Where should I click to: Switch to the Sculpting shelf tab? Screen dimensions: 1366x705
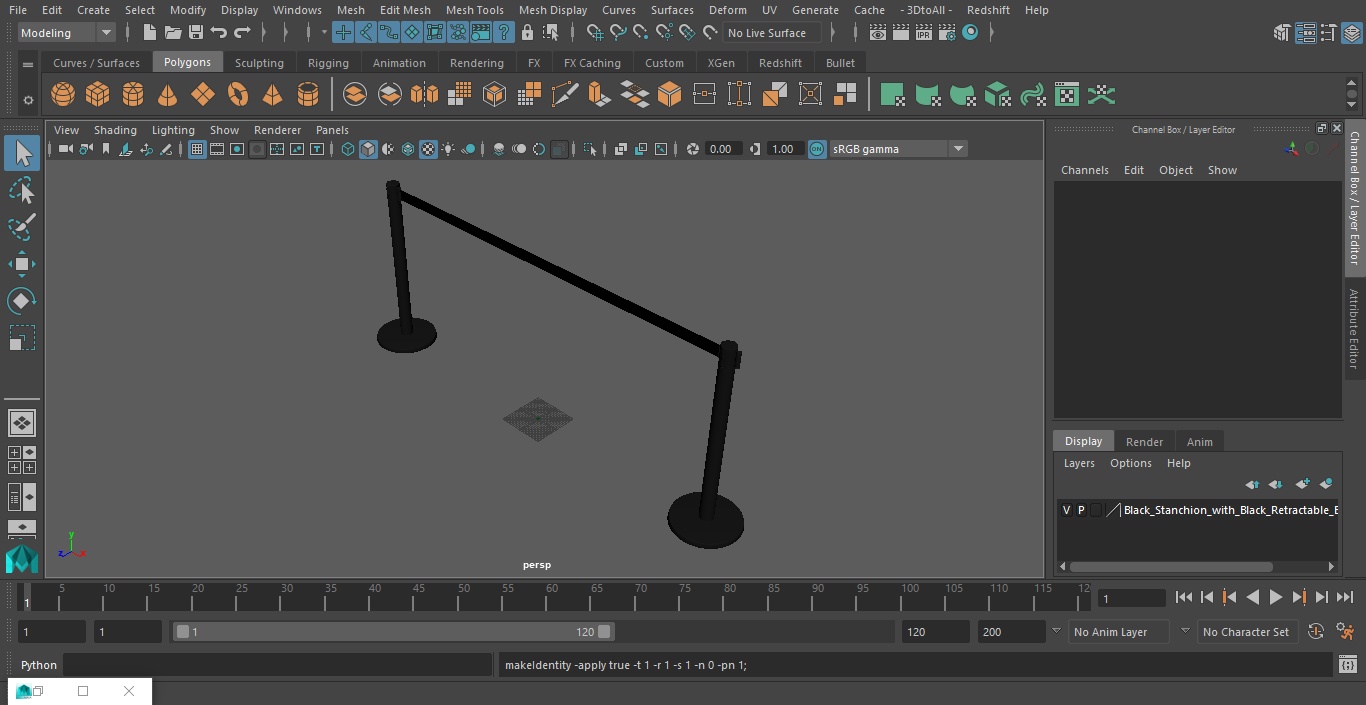[259, 63]
